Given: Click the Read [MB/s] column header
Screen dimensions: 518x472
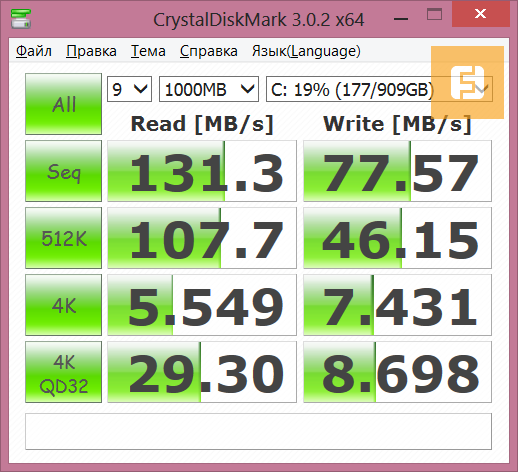Looking at the screenshot, I should 202,124.
